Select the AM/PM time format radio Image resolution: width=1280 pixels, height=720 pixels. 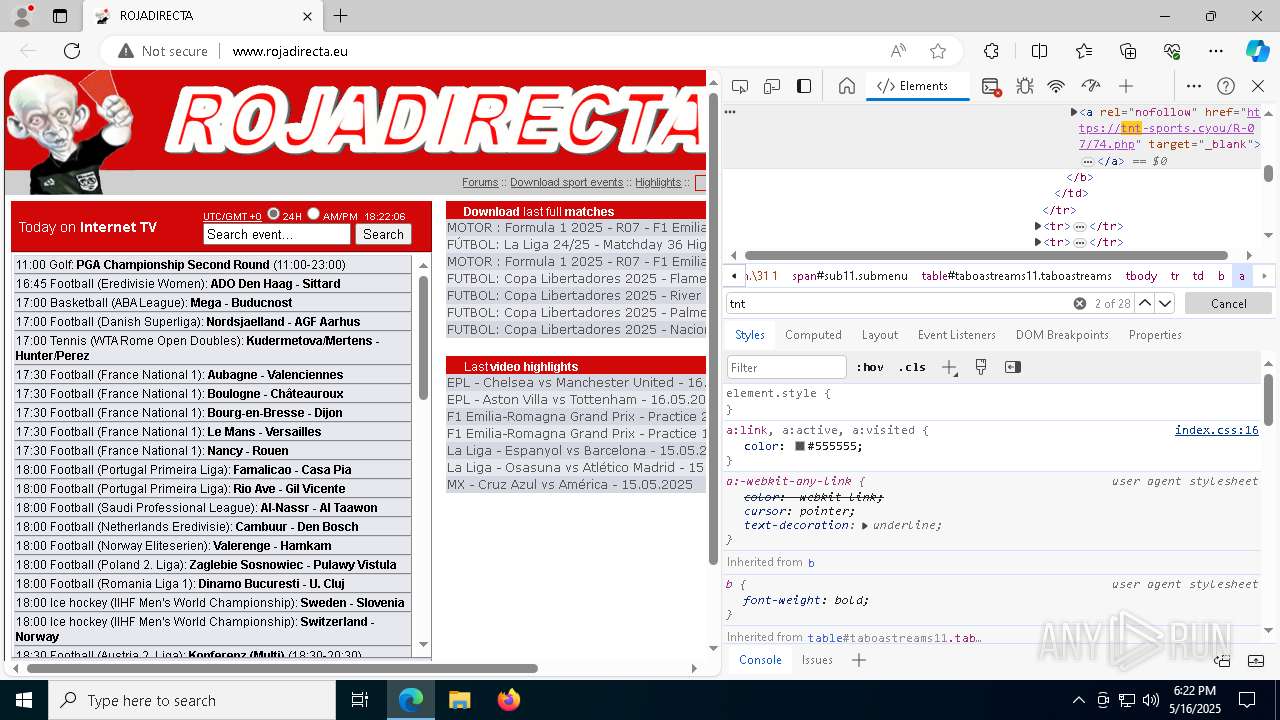click(313, 214)
